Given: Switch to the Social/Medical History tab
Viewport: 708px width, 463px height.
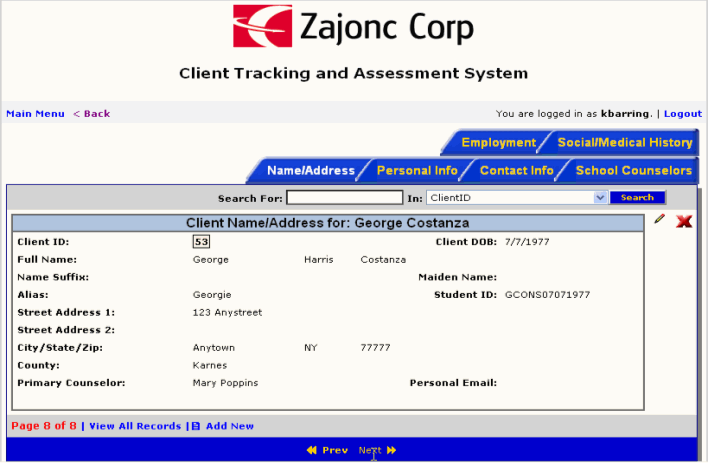Looking at the screenshot, I should (x=625, y=143).
